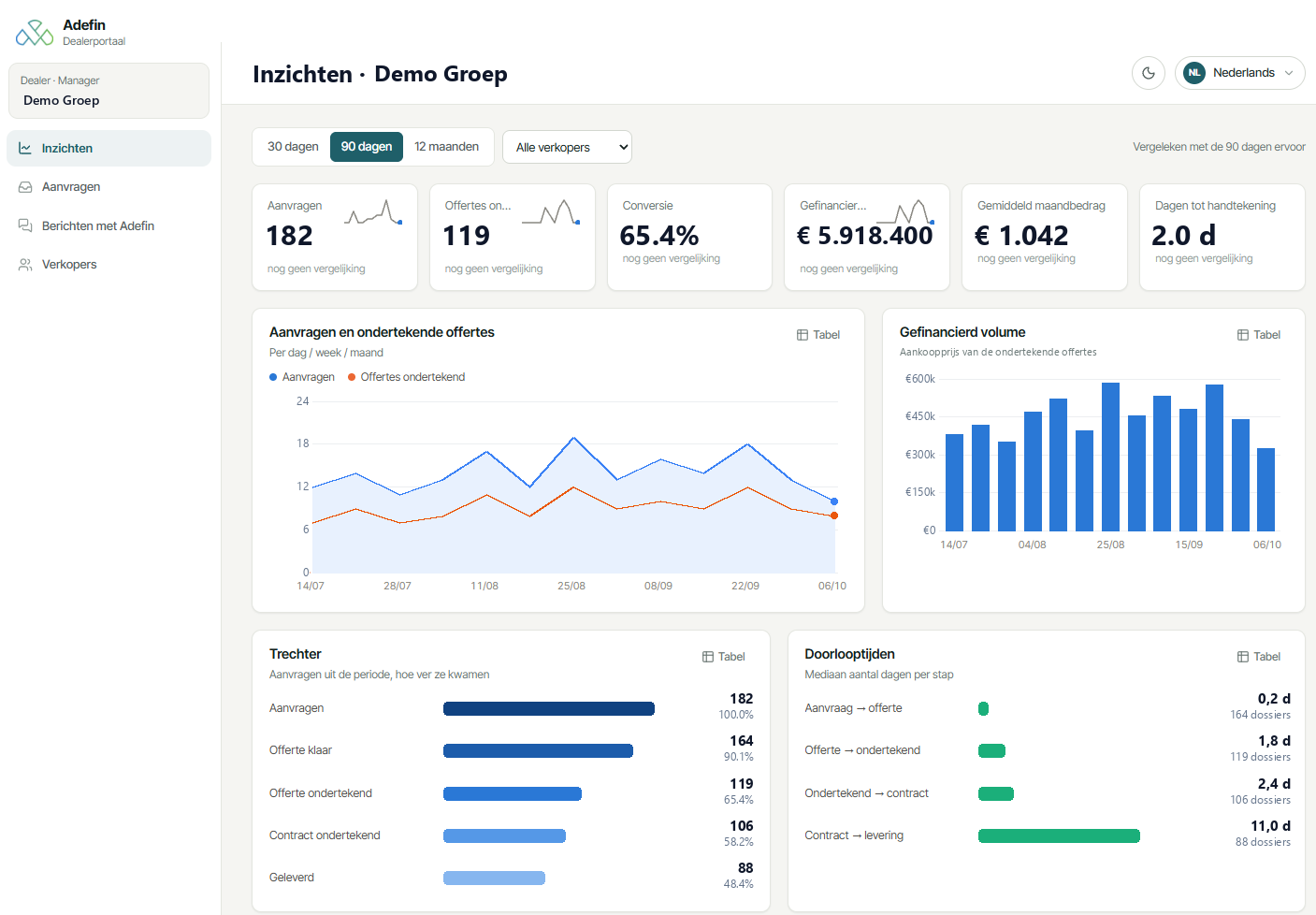Go to Aanvragen in the sidebar
This screenshot has width=1316, height=915.
(x=108, y=187)
